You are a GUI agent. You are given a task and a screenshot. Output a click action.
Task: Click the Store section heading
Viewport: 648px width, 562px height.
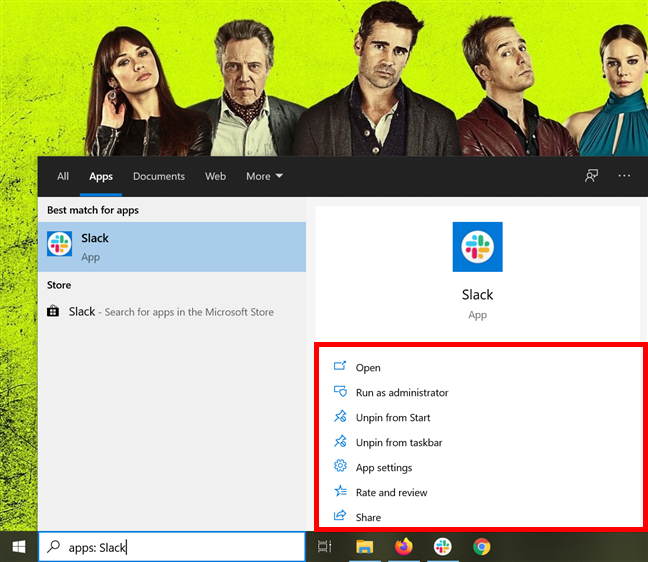59,285
